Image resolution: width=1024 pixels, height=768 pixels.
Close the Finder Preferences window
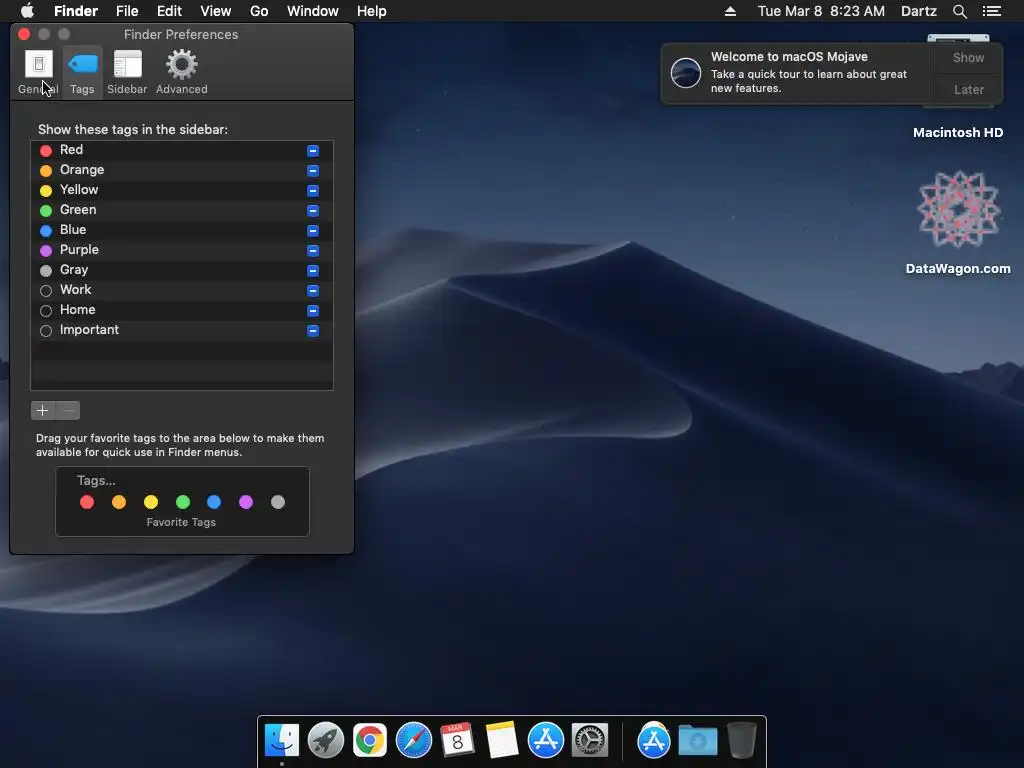point(24,34)
